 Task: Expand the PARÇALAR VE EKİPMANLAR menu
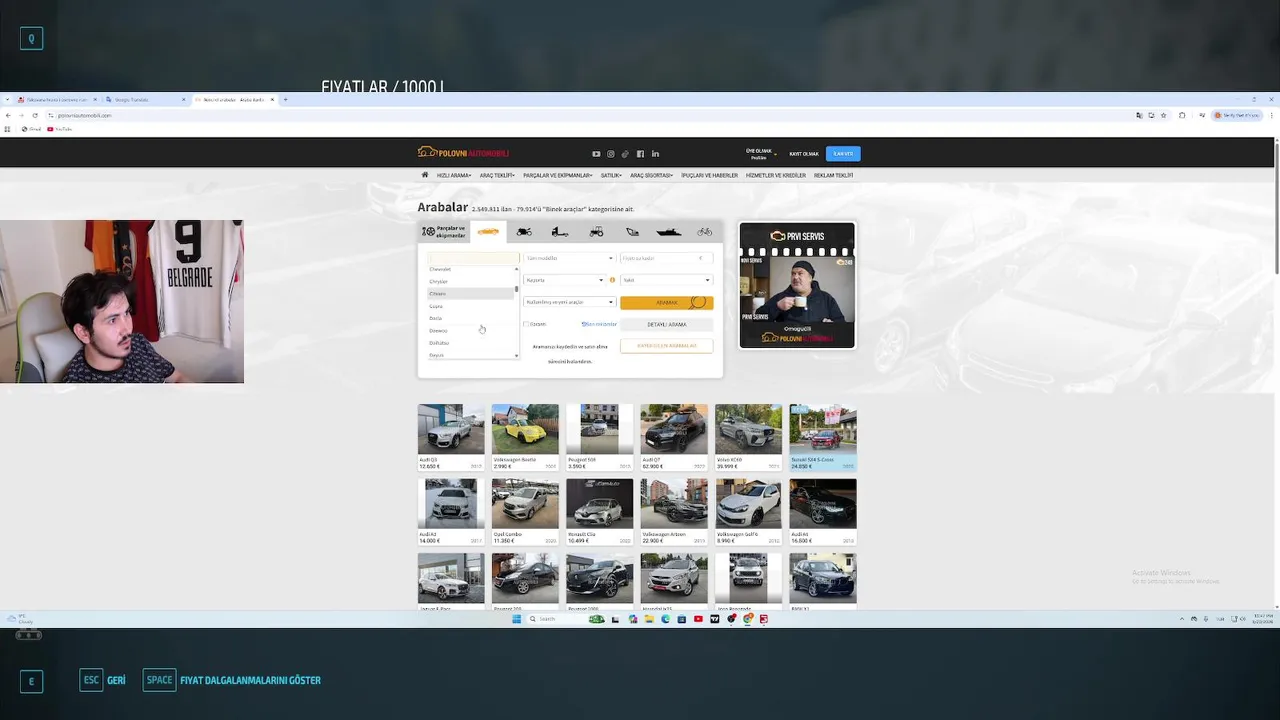pos(558,175)
